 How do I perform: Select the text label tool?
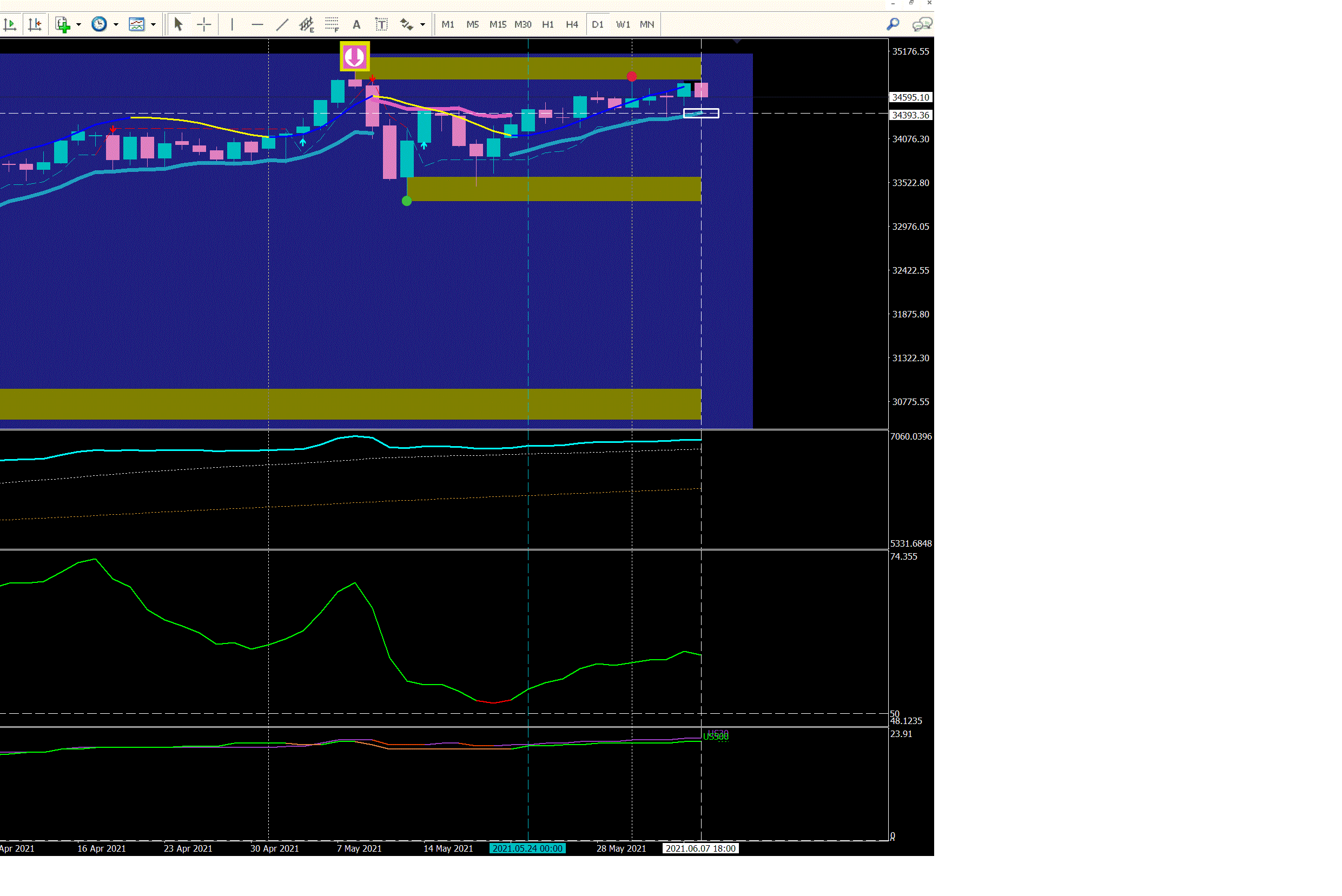(381, 24)
